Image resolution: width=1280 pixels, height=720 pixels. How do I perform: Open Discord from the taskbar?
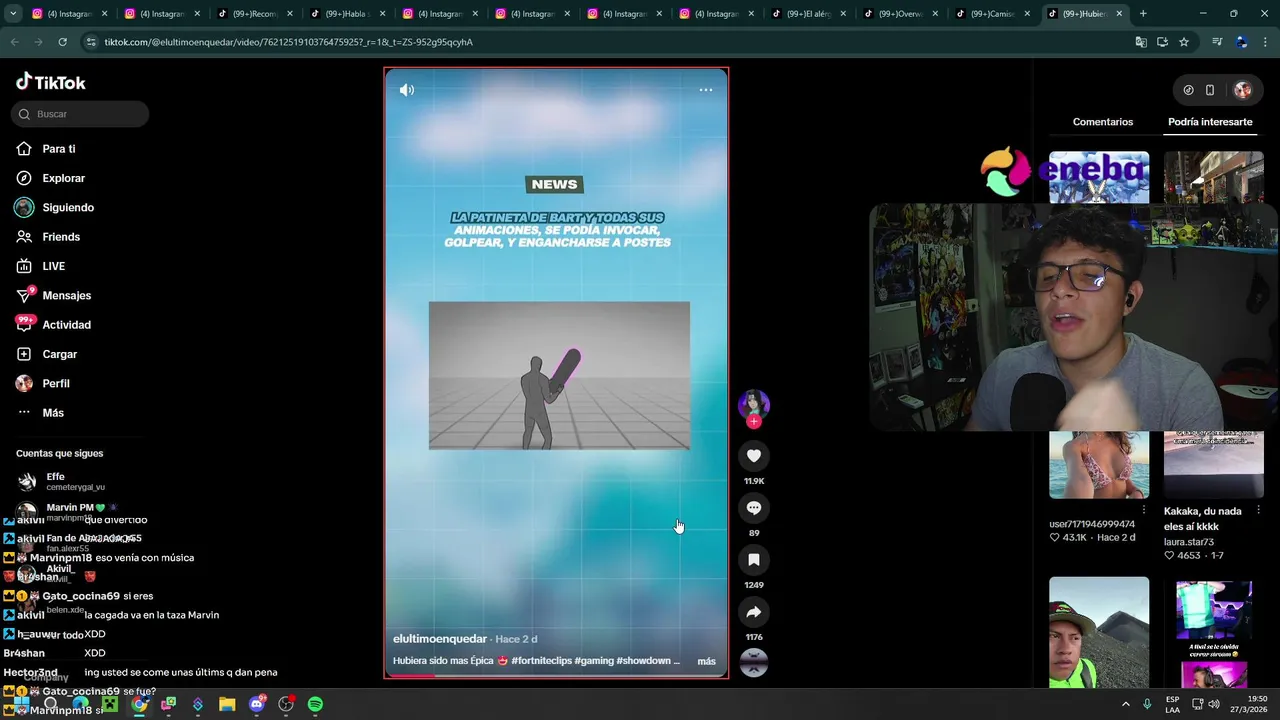click(x=257, y=705)
